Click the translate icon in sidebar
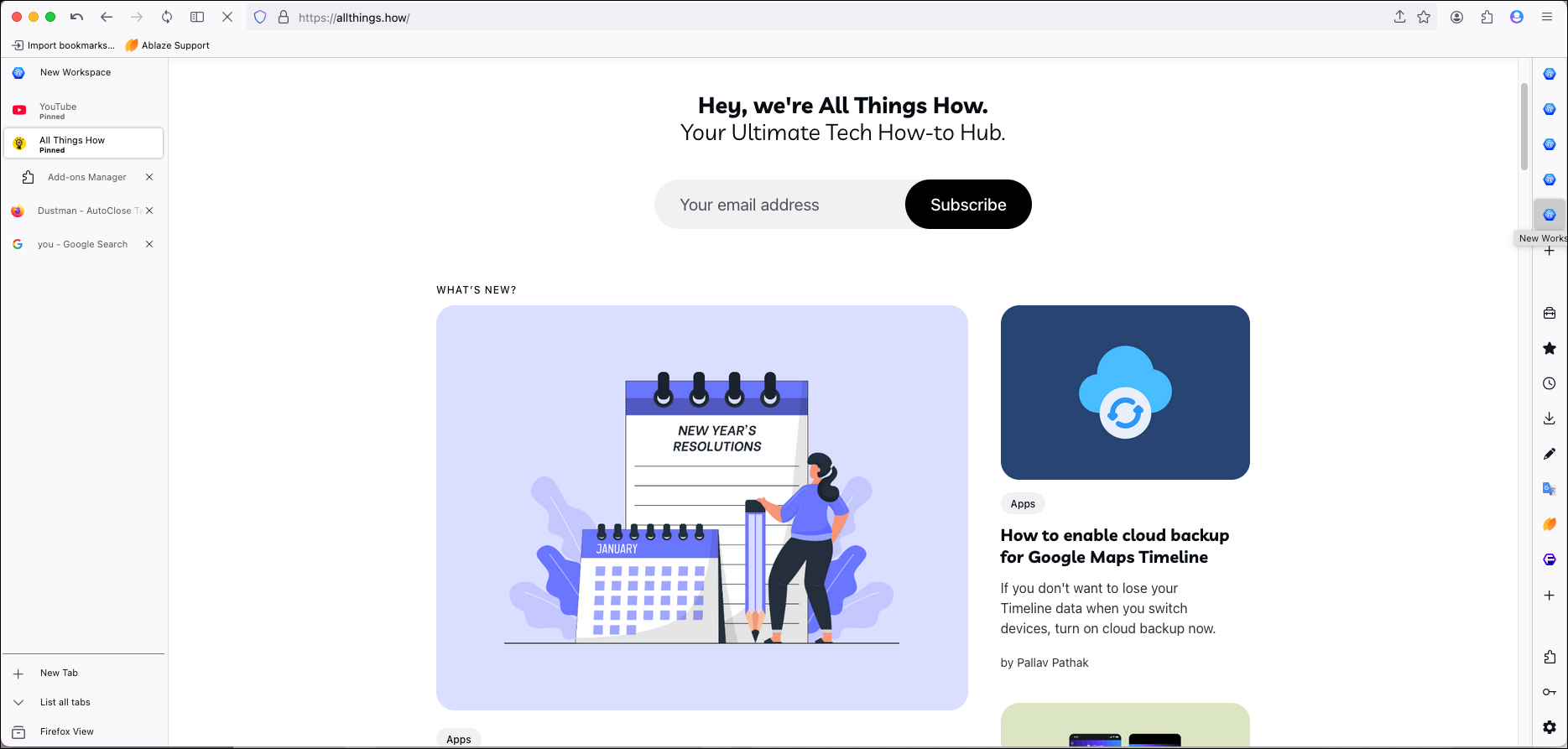The image size is (1568, 749). coord(1549,489)
